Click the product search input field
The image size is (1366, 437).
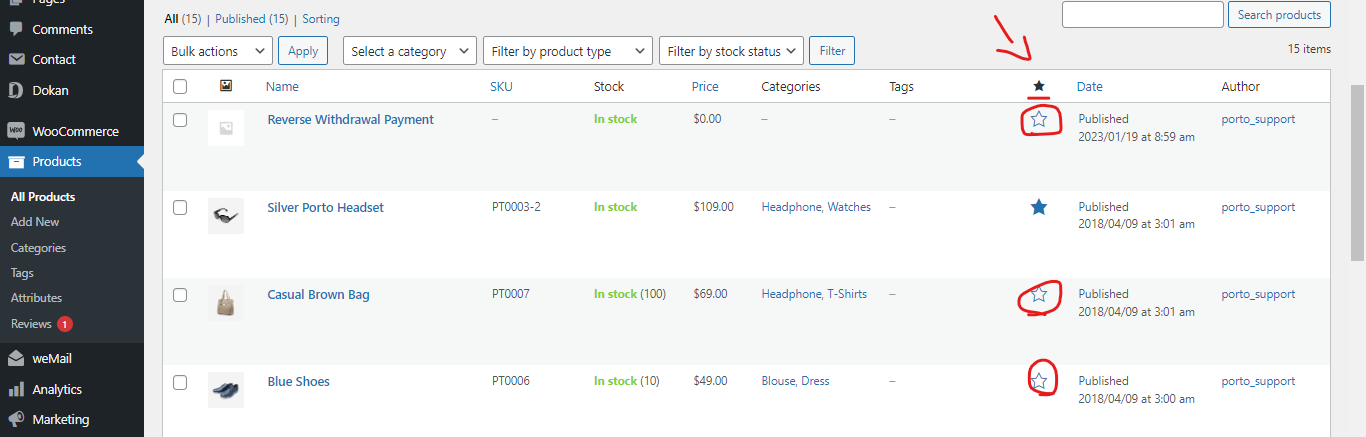point(1142,15)
